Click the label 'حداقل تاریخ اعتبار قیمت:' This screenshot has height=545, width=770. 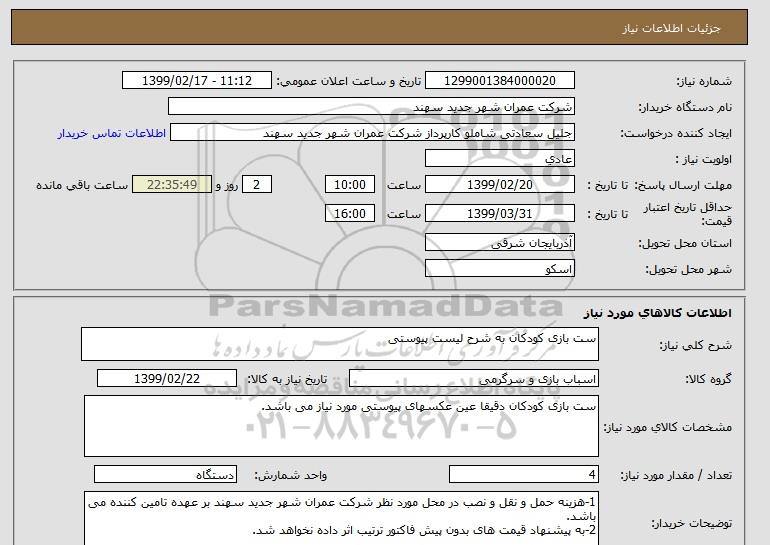click(688, 214)
